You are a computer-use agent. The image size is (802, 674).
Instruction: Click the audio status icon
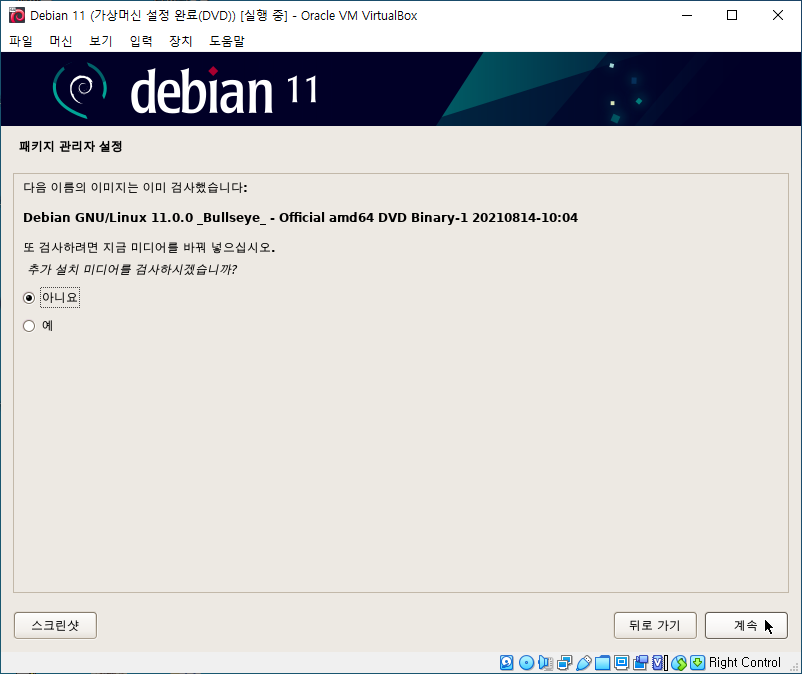545,663
